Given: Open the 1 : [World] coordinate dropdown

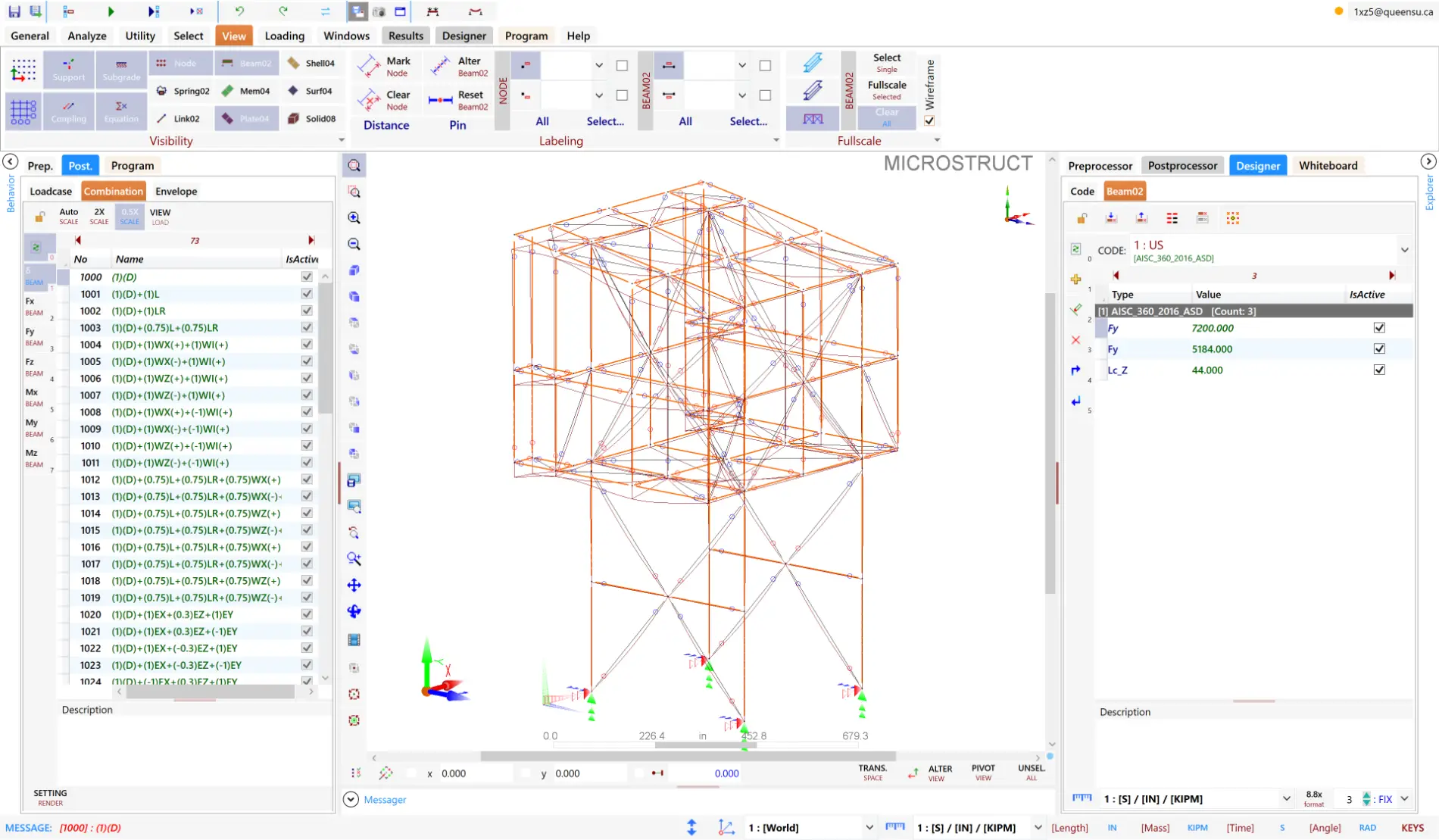Looking at the screenshot, I should [869, 828].
